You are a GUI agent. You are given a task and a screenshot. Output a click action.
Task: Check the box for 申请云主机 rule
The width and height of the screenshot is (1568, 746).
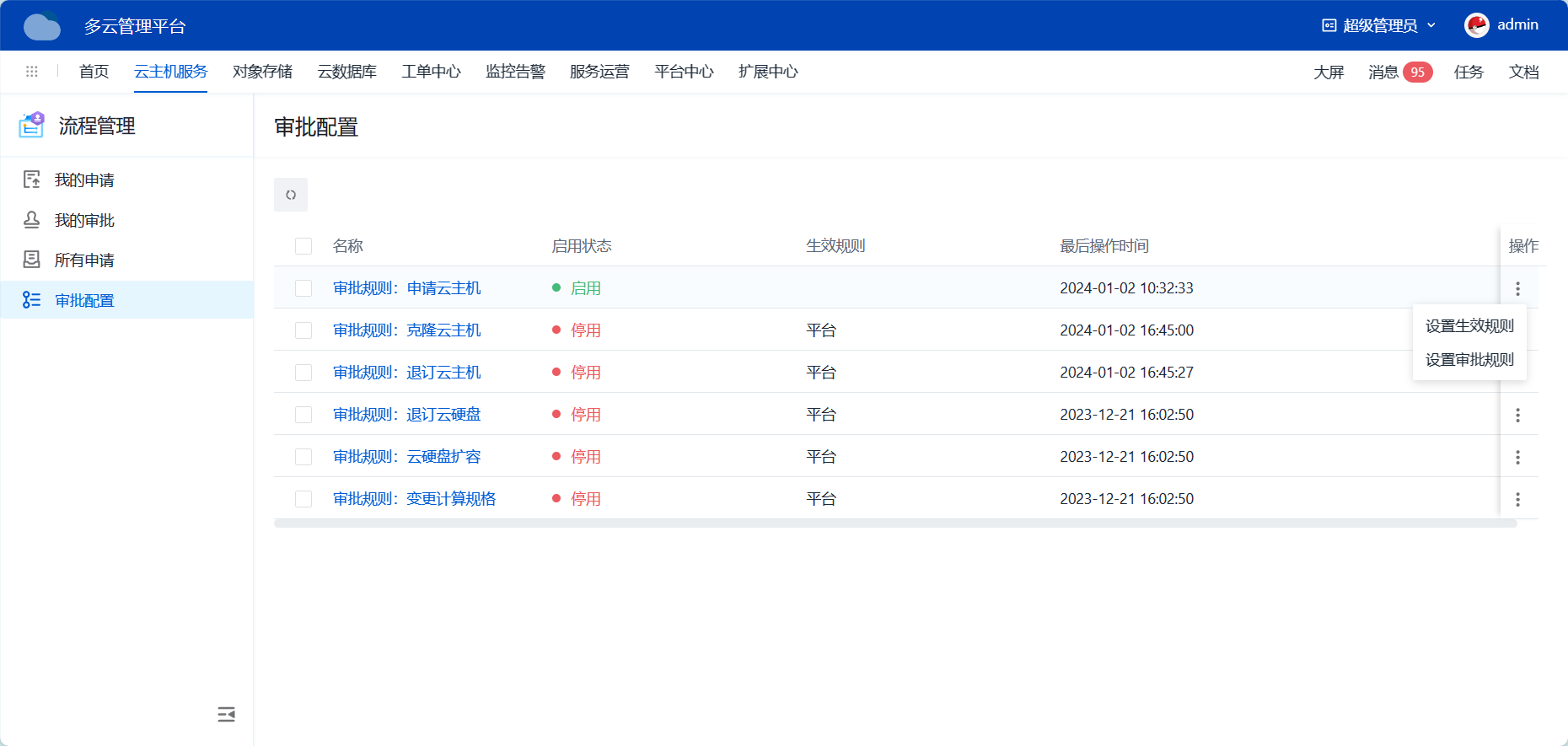[x=303, y=288]
